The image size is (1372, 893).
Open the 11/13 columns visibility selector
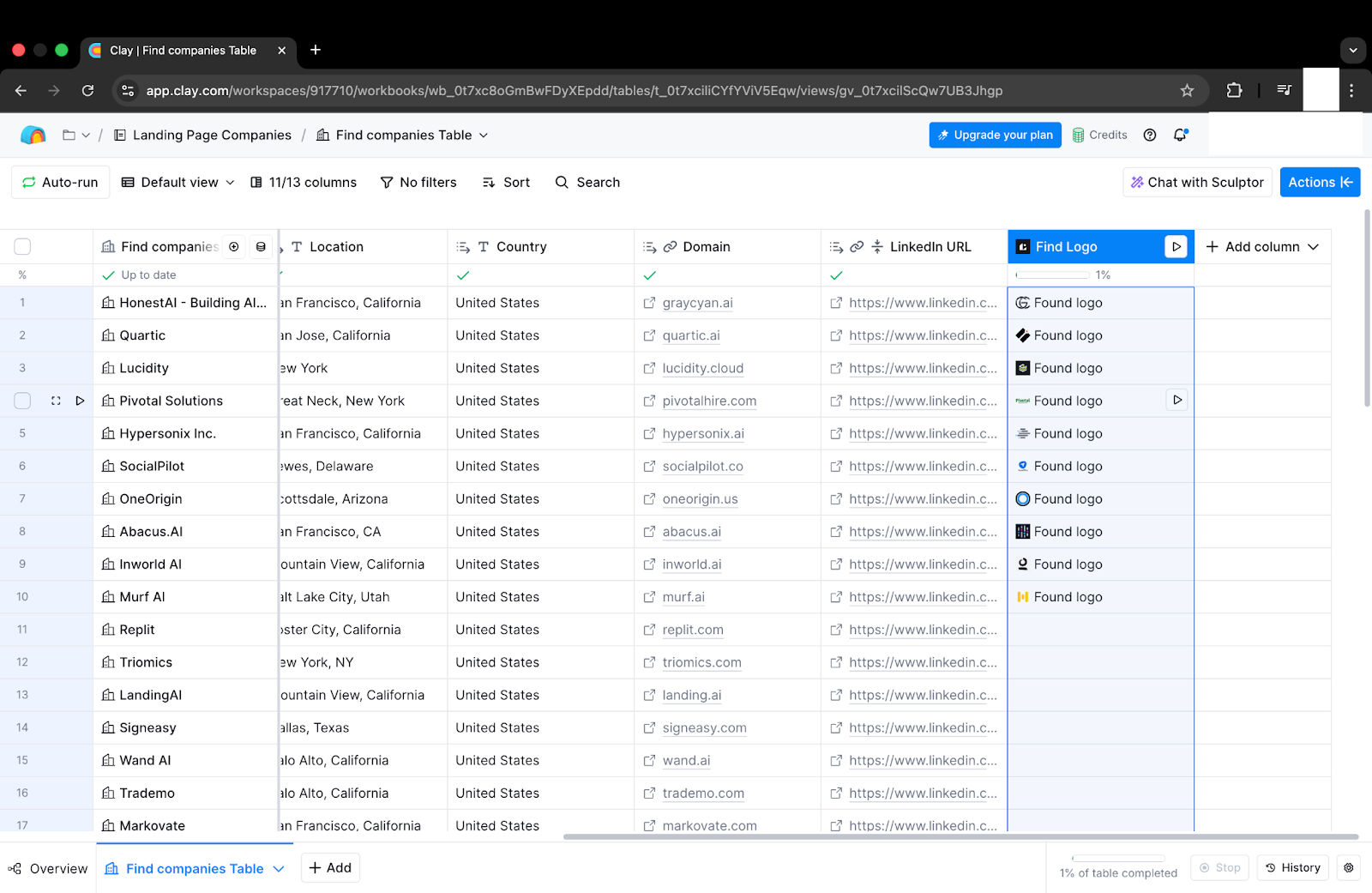pyautogui.click(x=303, y=182)
